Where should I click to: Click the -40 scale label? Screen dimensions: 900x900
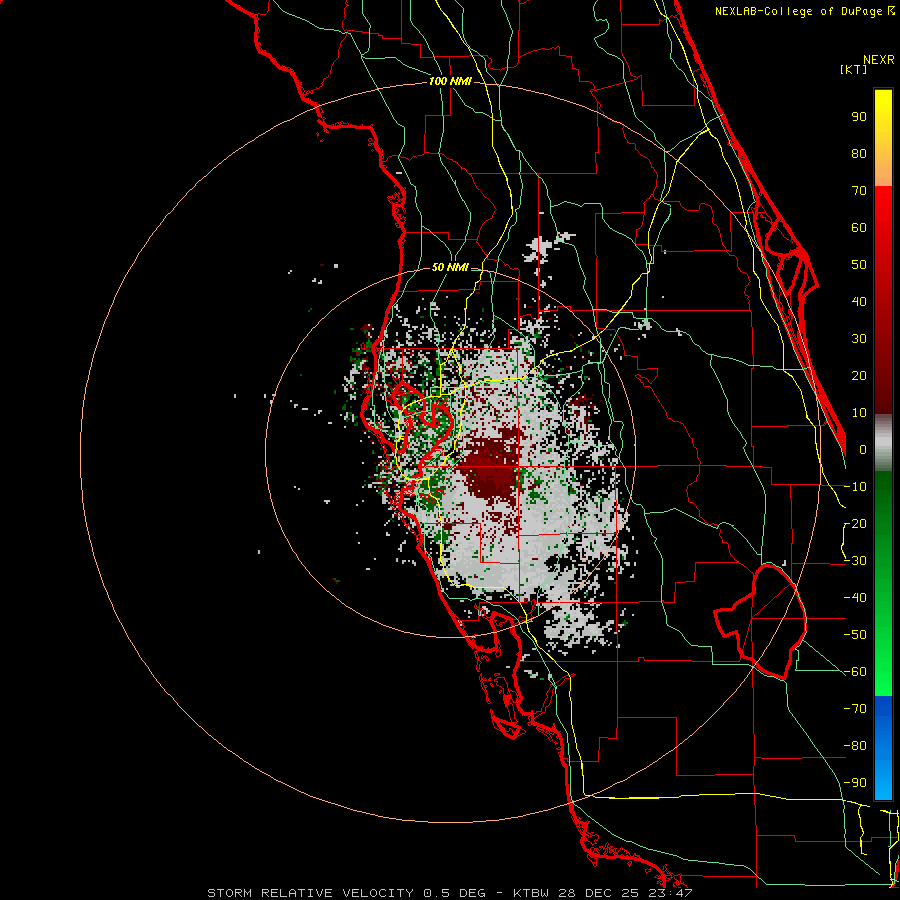855,598
